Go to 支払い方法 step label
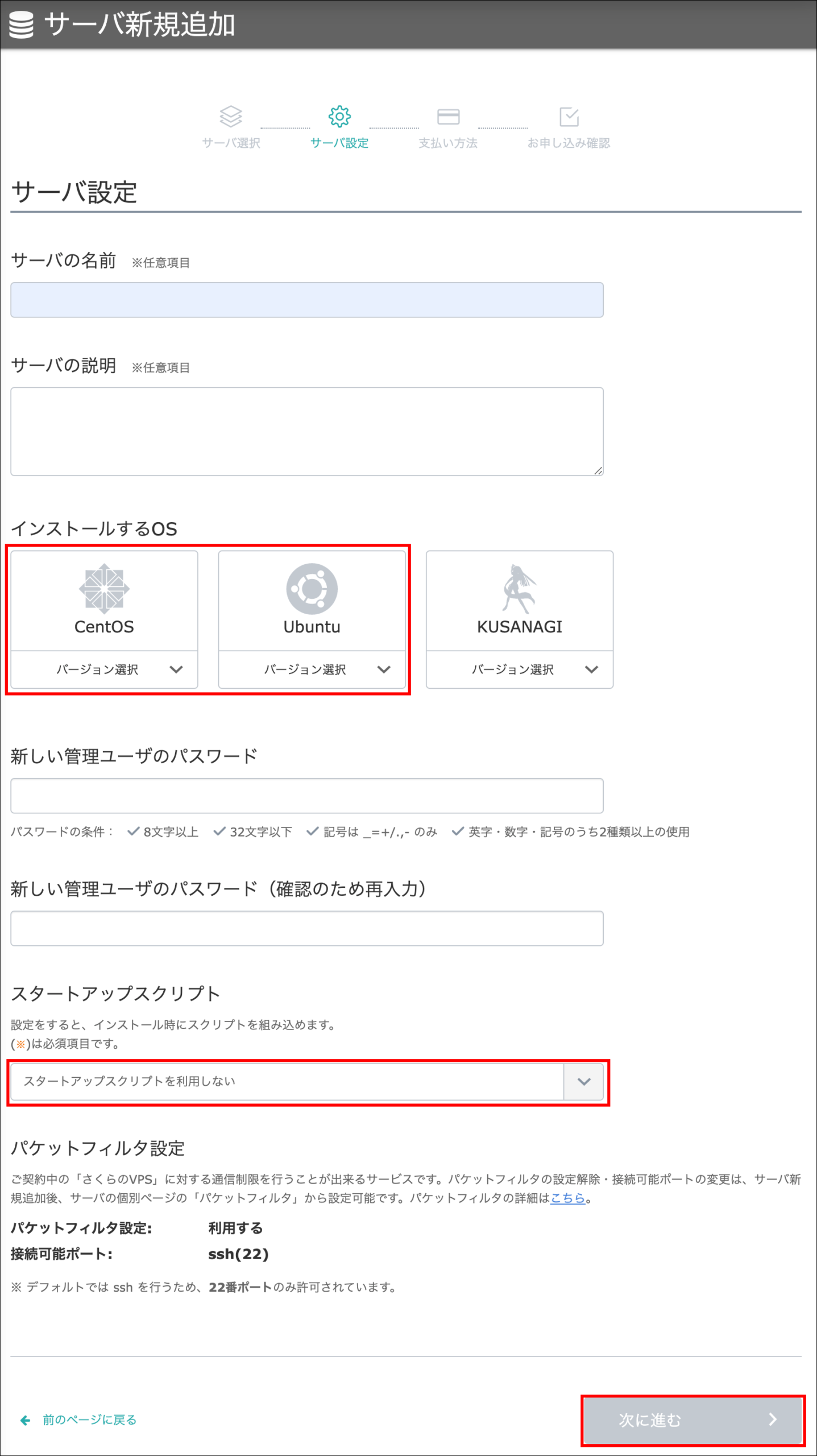817x1456 pixels. pyautogui.click(x=448, y=143)
